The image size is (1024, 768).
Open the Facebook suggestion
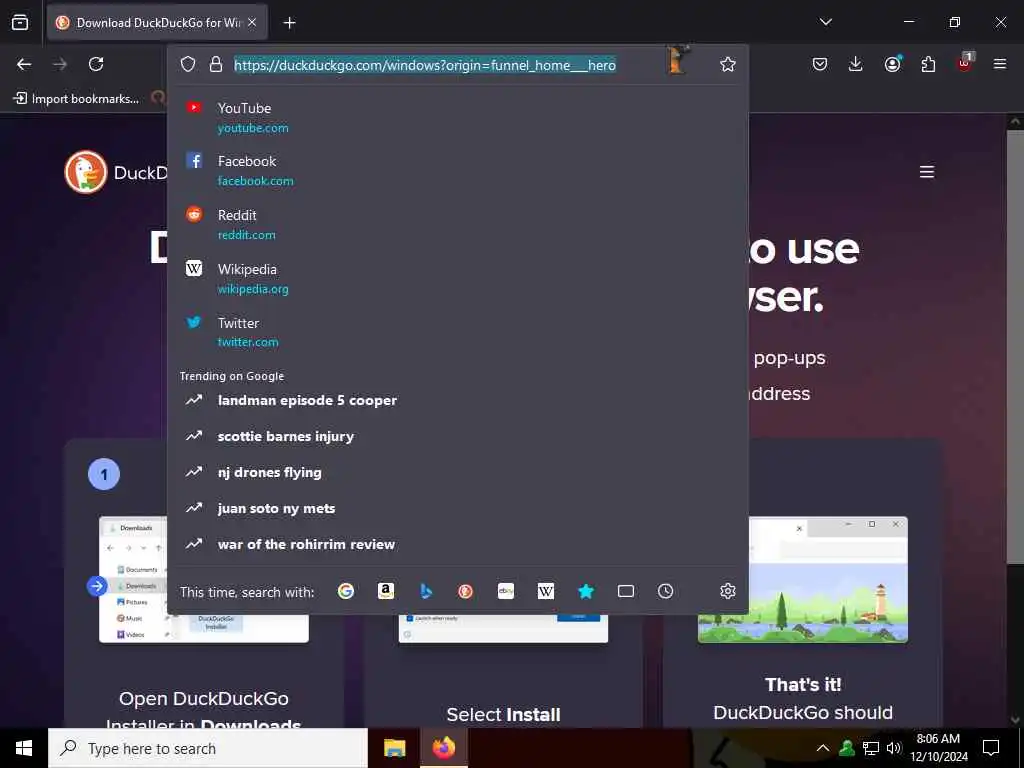coord(457,170)
